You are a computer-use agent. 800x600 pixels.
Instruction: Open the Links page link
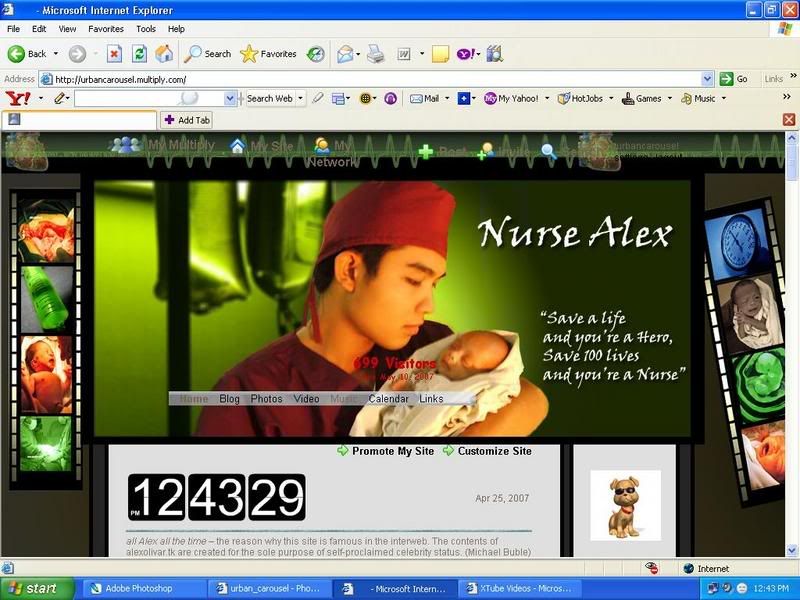431,399
